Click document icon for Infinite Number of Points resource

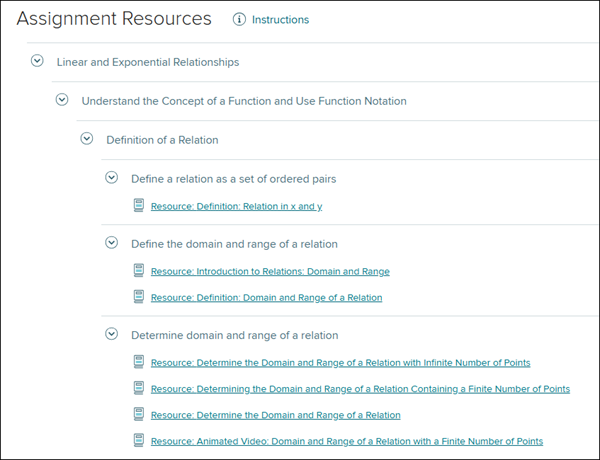pyautogui.click(x=139, y=362)
